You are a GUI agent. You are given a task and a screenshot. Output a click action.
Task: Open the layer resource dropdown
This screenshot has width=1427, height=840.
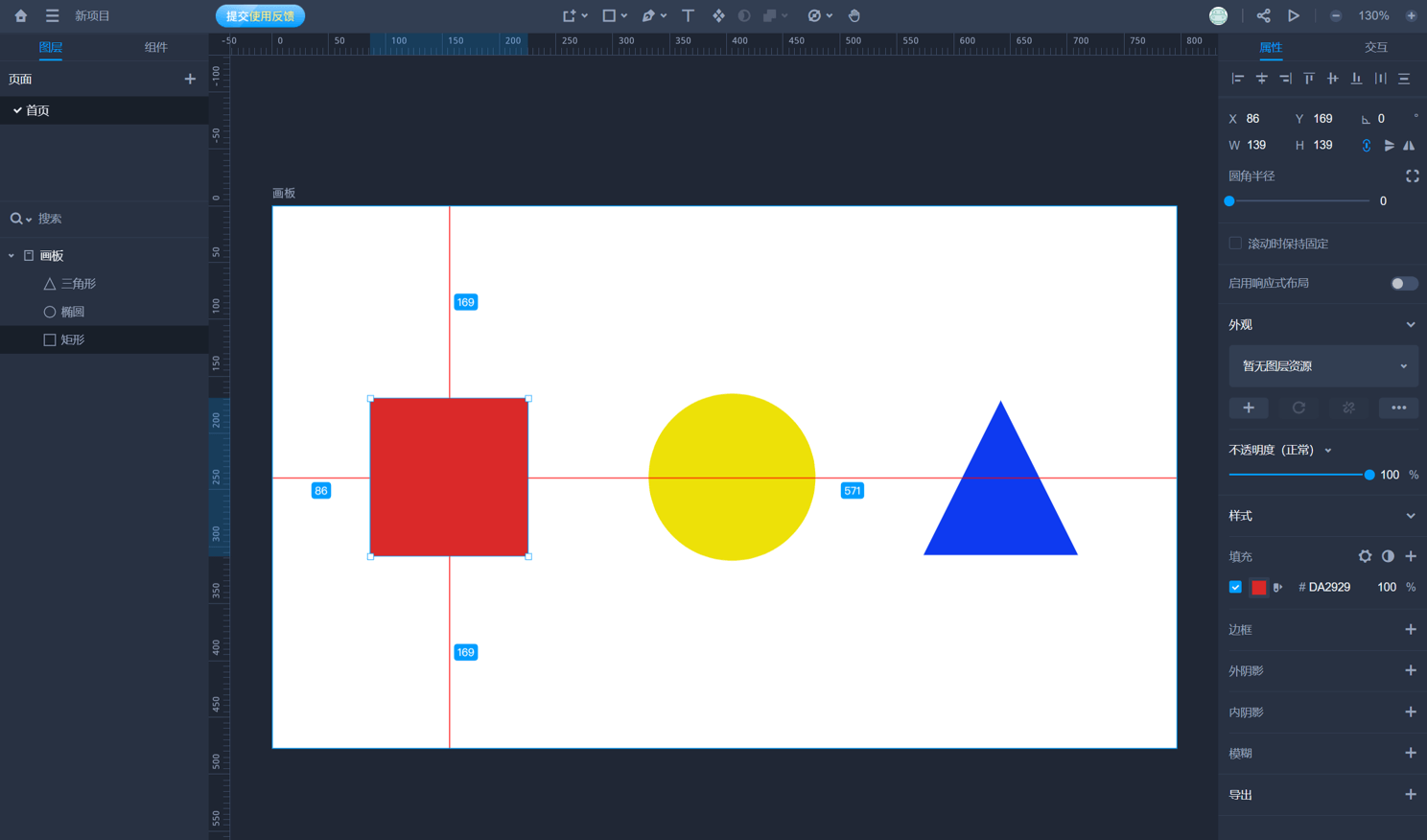coord(1322,366)
